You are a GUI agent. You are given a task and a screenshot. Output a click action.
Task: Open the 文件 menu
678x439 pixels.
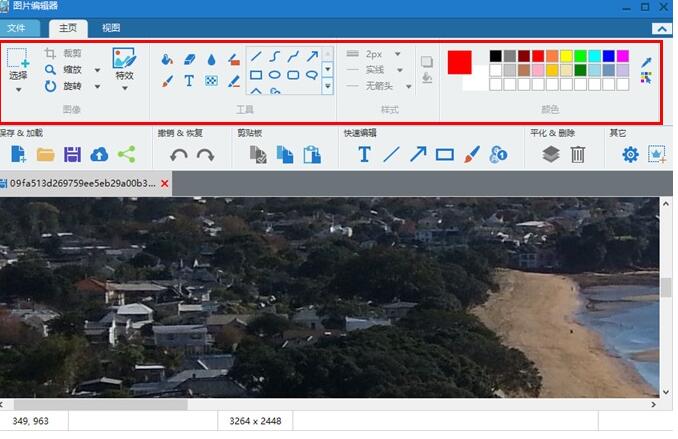[17, 28]
